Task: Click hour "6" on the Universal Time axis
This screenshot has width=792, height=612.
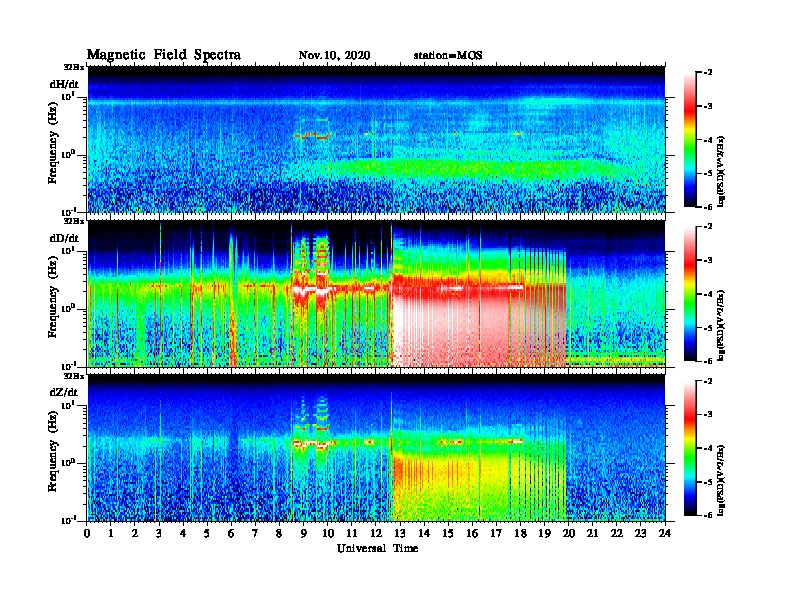Action: tap(231, 533)
